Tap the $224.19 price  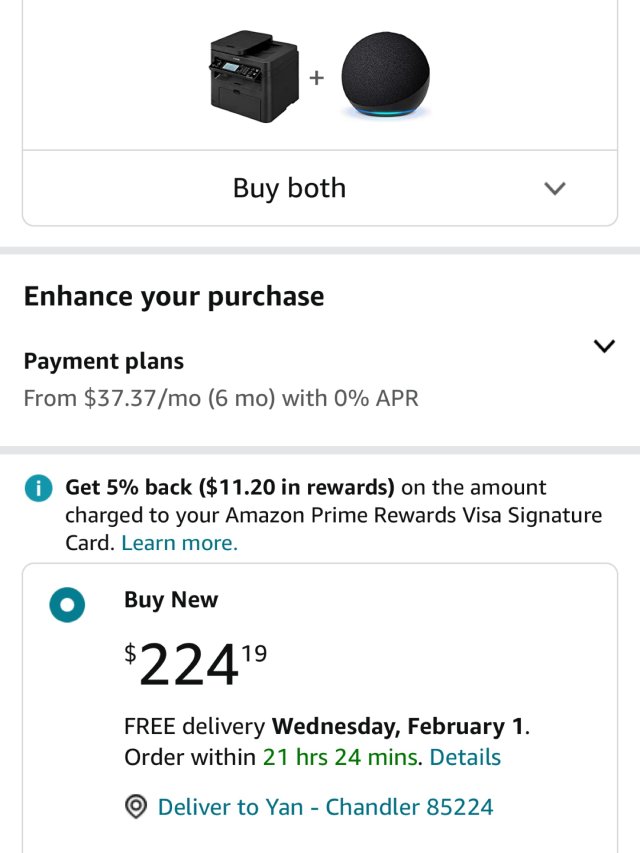coord(196,664)
